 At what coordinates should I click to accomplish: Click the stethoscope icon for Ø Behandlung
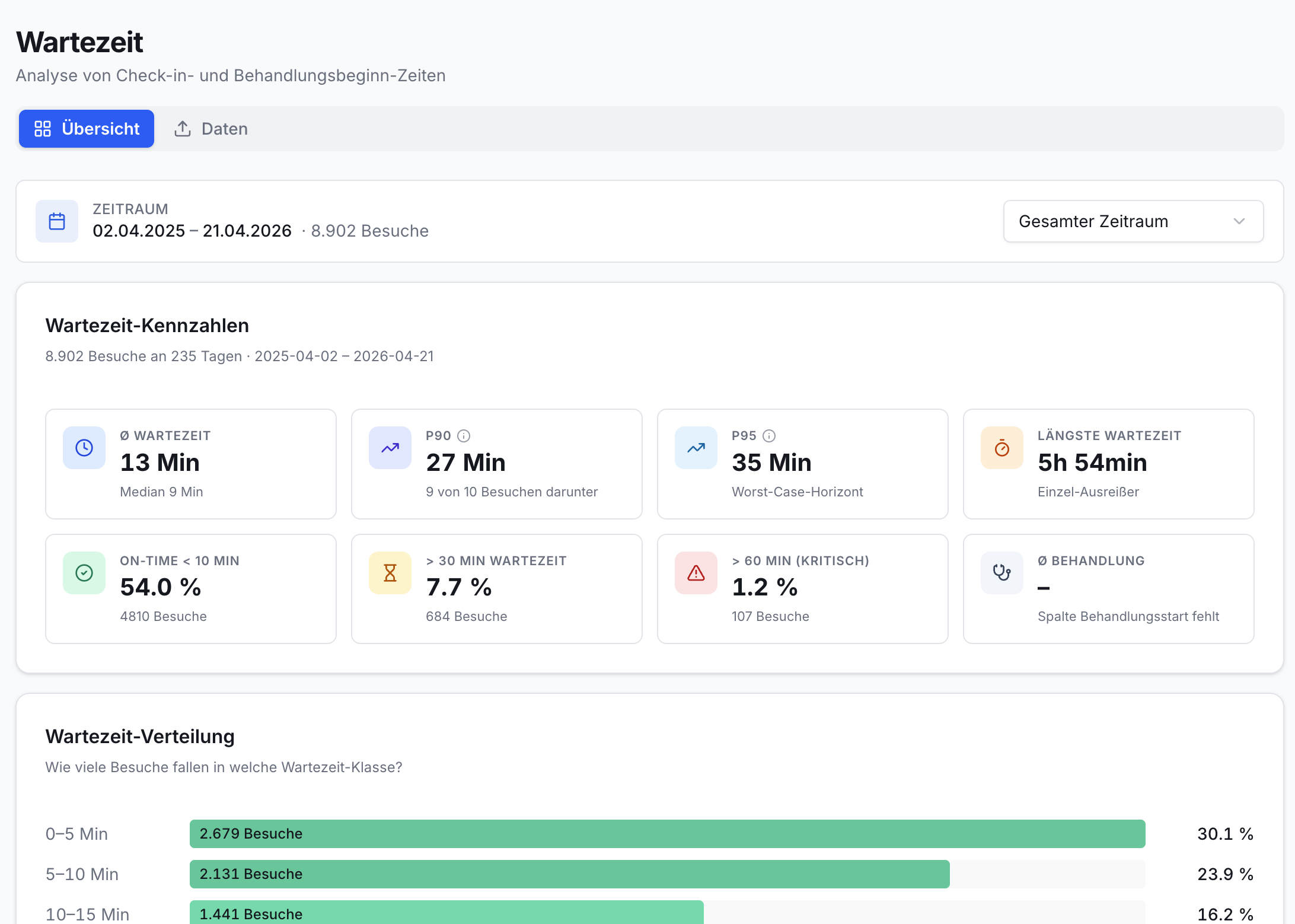1002,573
